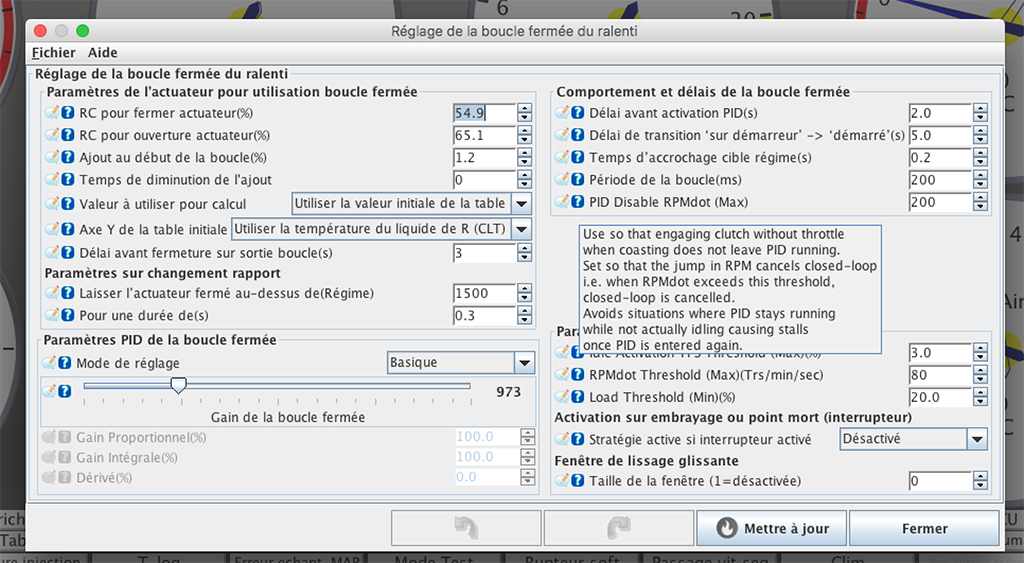Open help for PID Disable RPMdot (Max)
This screenshot has height=563, width=1024.
(577, 203)
